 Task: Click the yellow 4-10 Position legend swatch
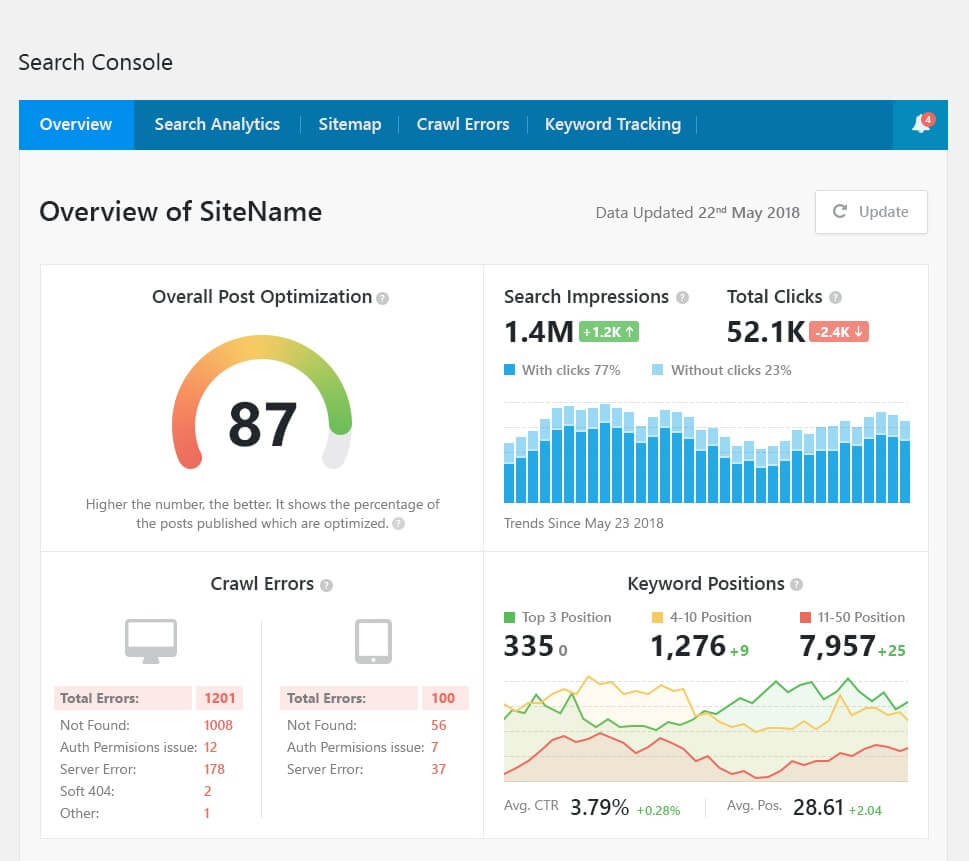[658, 617]
